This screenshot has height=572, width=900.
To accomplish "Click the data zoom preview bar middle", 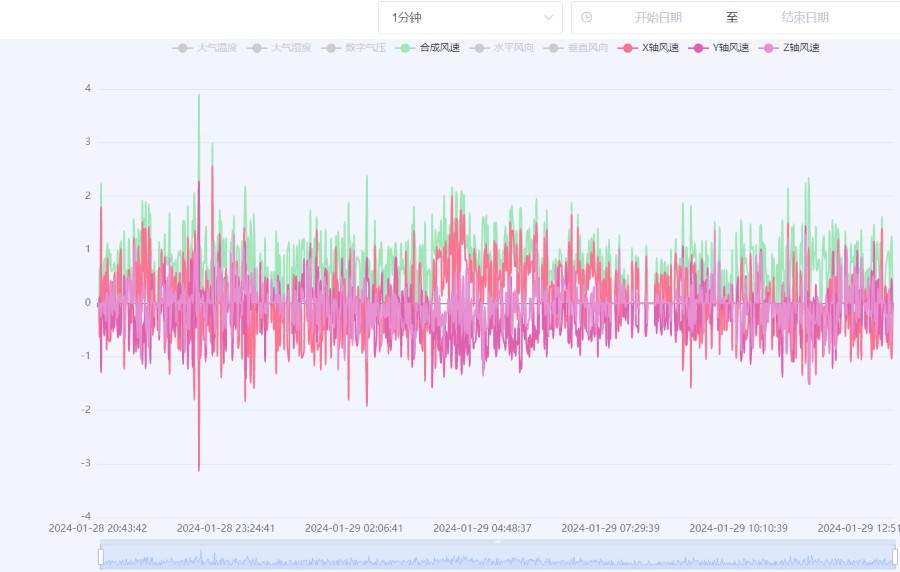I will click(x=497, y=556).
